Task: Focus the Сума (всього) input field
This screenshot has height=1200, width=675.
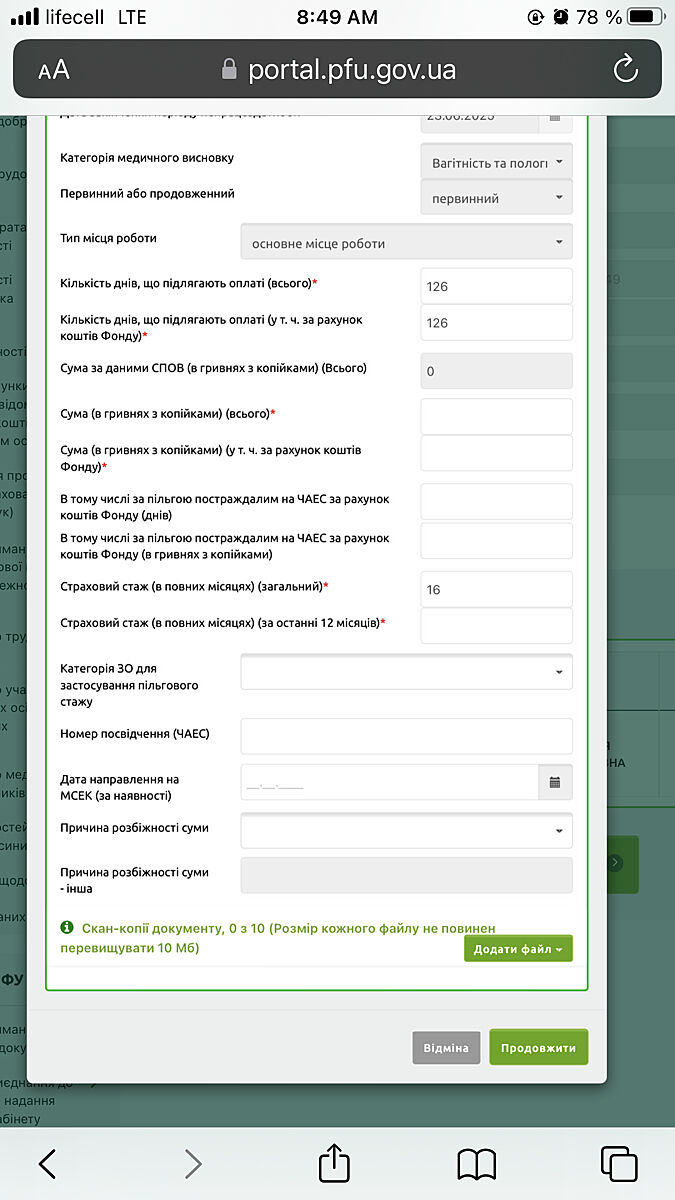Action: point(496,416)
